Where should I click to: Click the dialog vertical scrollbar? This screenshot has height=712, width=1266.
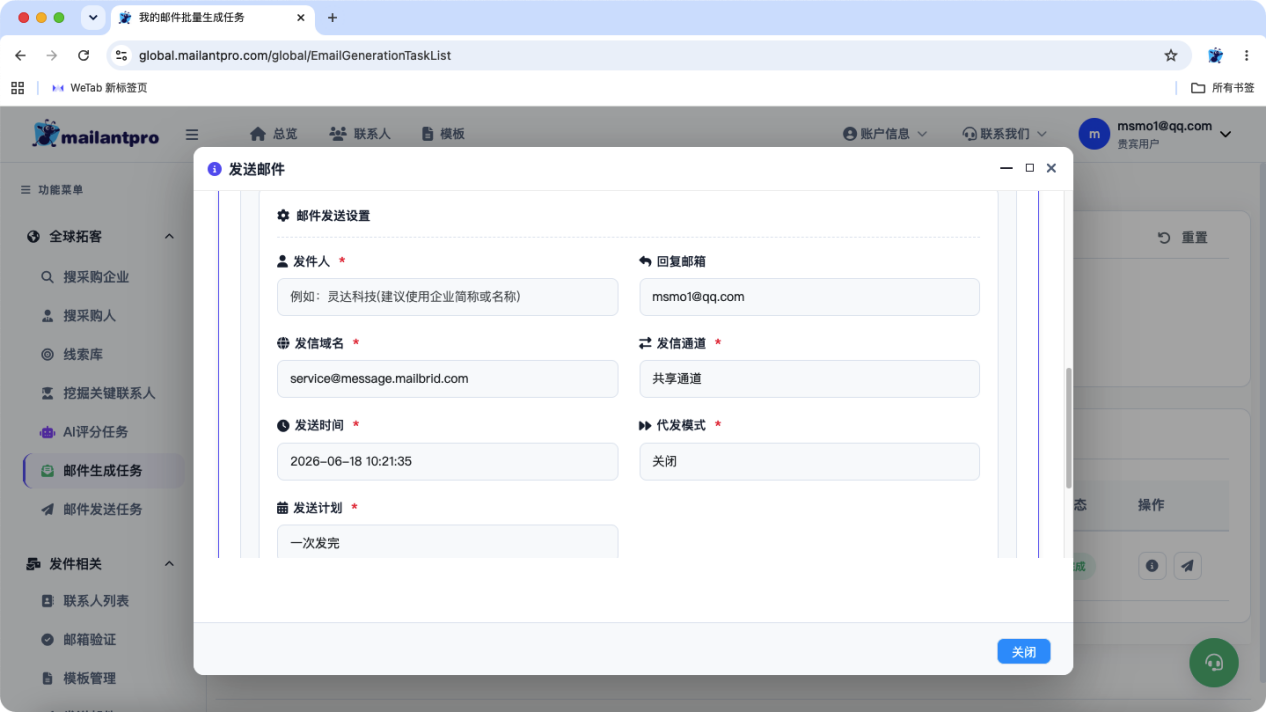[1068, 428]
